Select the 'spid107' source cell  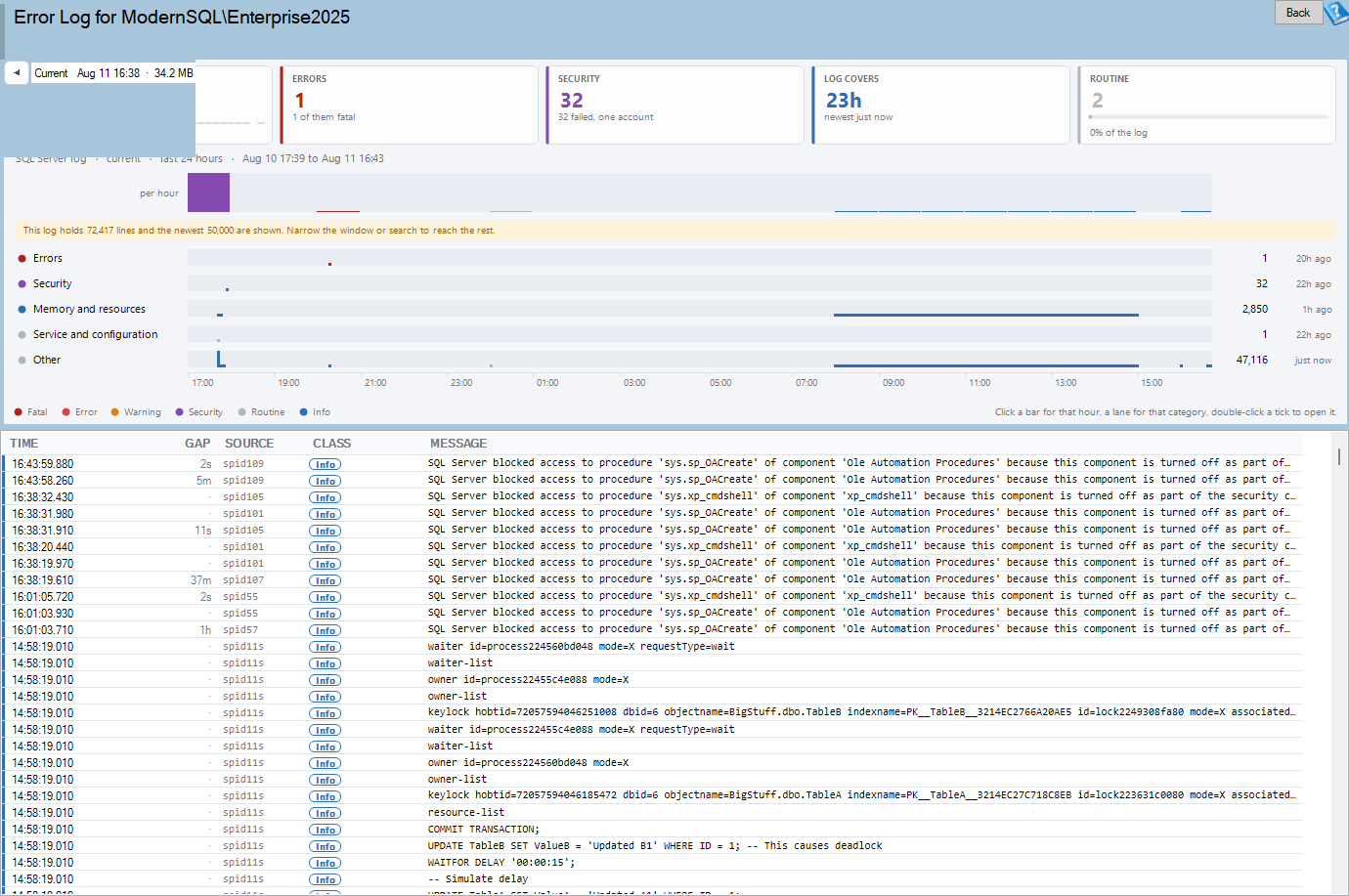point(243,580)
